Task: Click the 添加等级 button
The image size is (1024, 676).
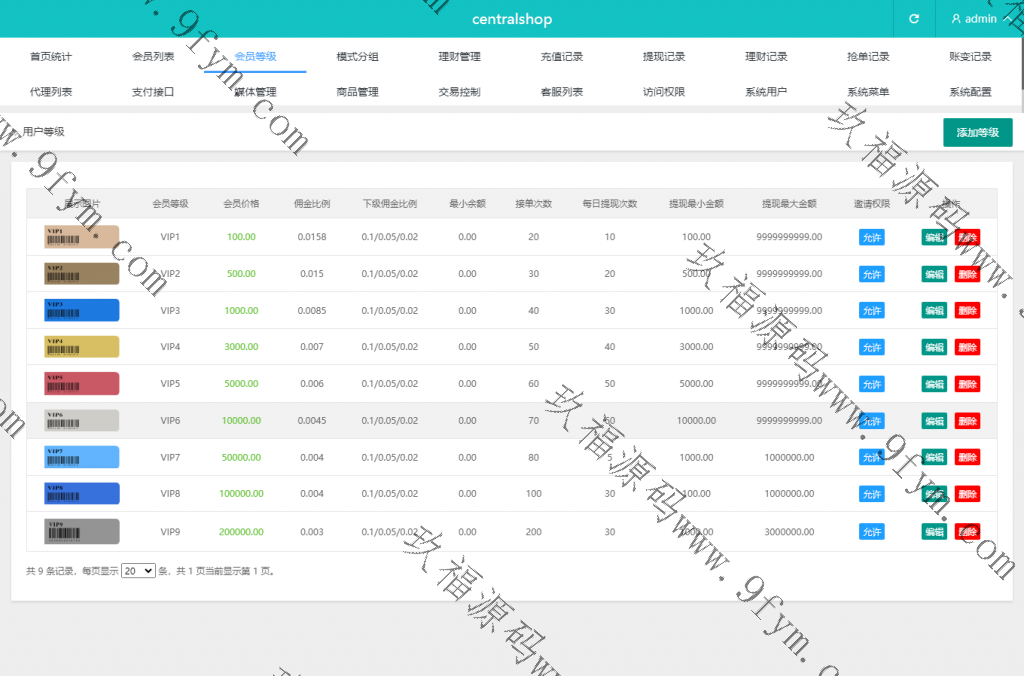Action: click(x=977, y=132)
